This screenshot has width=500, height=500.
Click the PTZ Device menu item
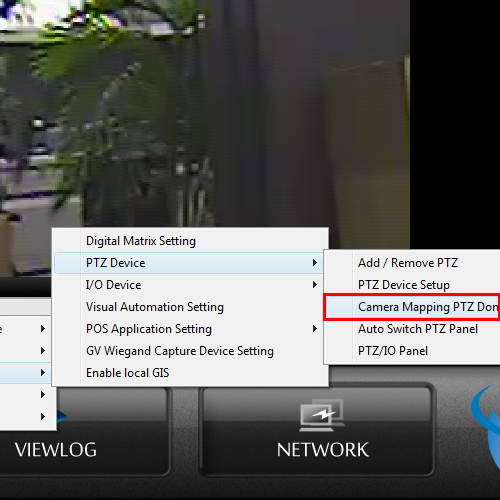pos(188,263)
